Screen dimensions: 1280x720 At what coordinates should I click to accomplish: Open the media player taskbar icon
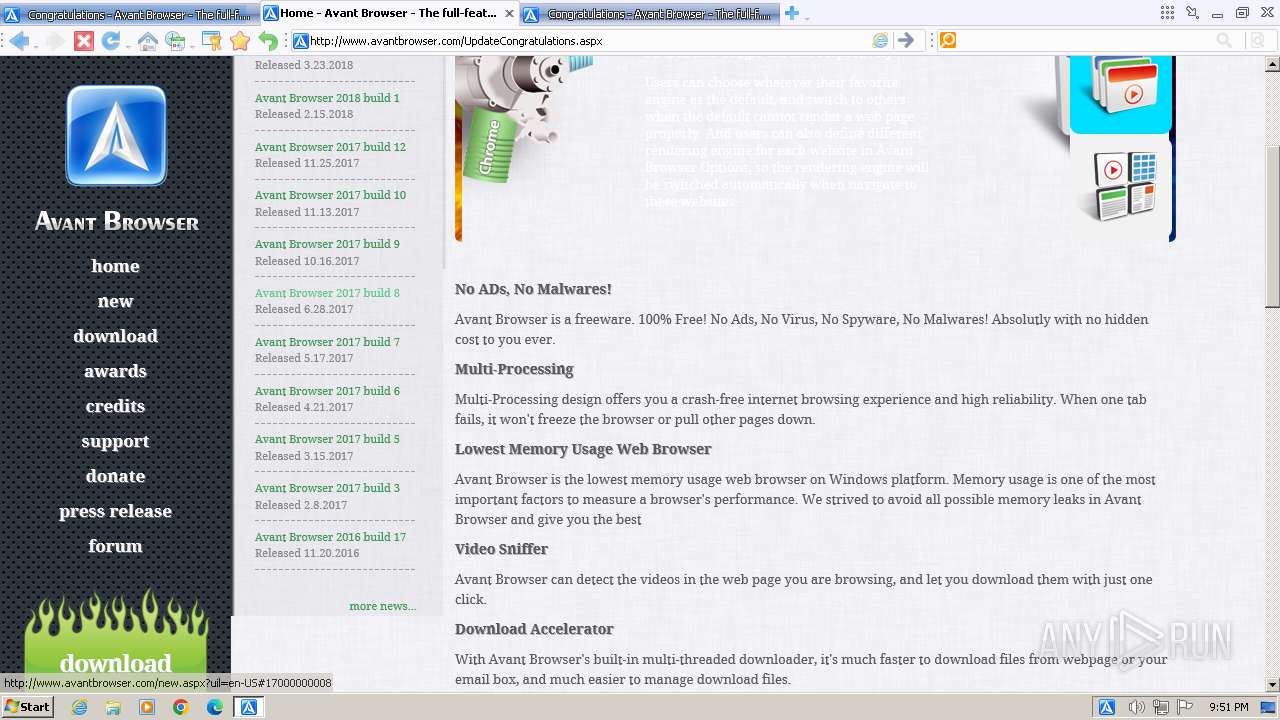point(147,707)
